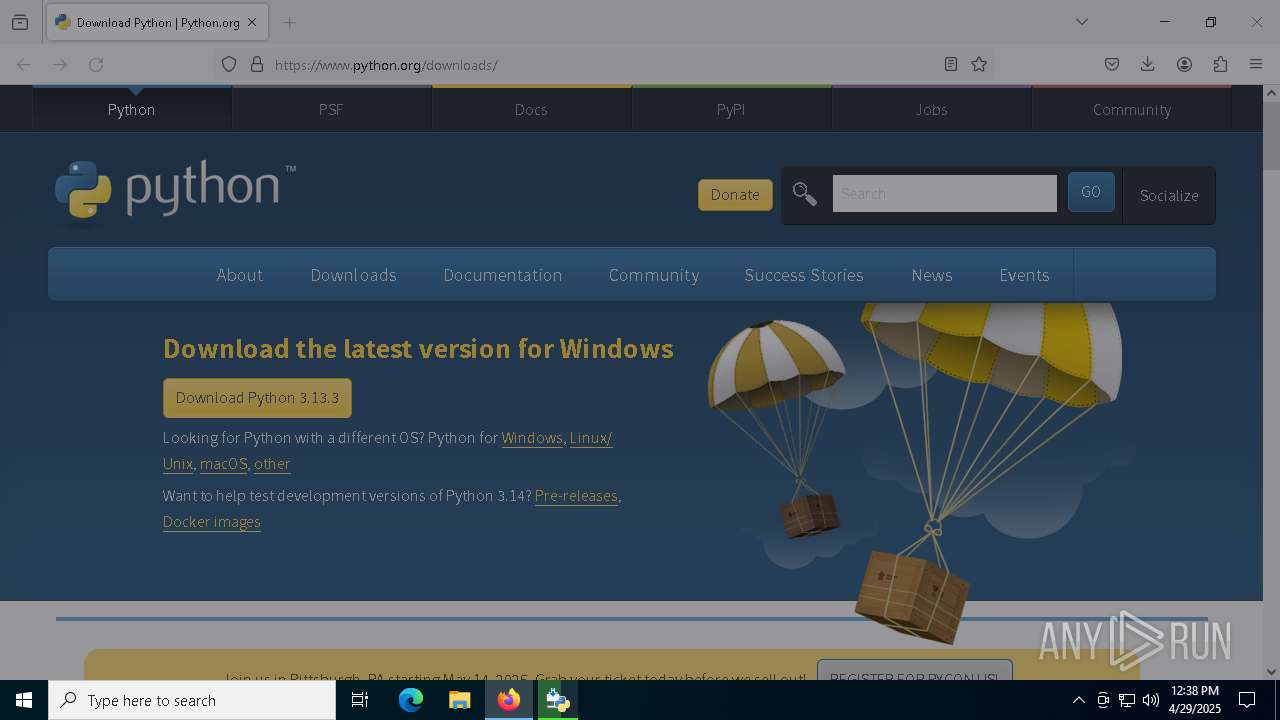This screenshot has width=1280, height=720.
Task: Click scrollbar up arrow
Action: [x=1271, y=93]
